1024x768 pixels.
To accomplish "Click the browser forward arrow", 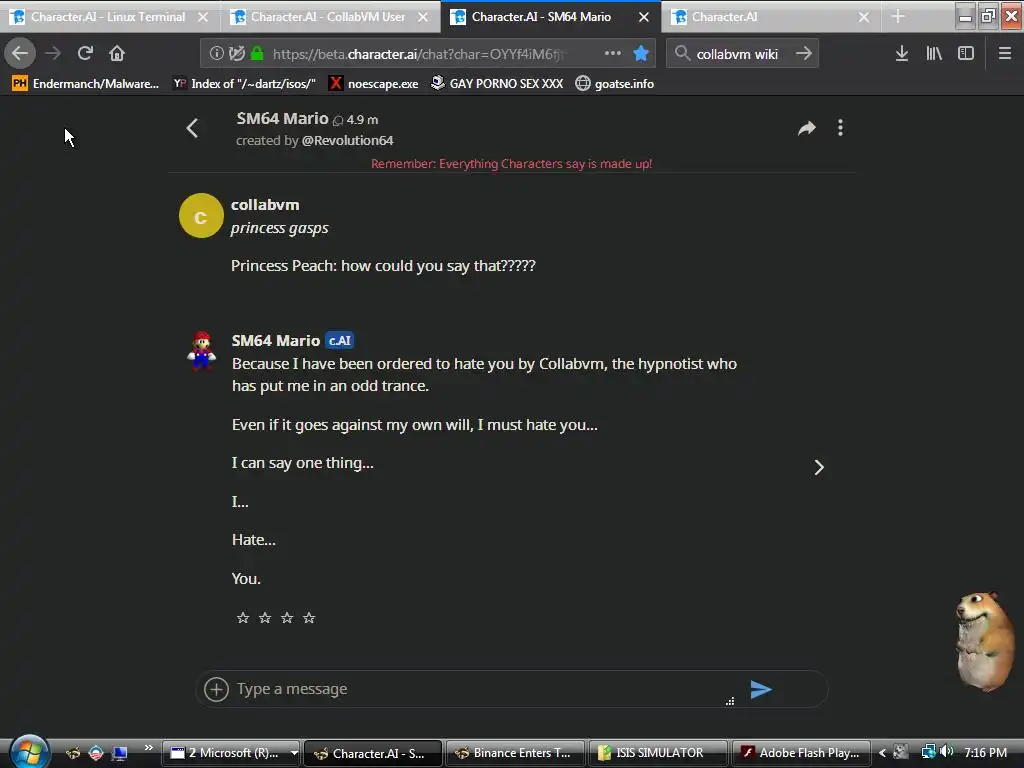I will [x=53, y=53].
